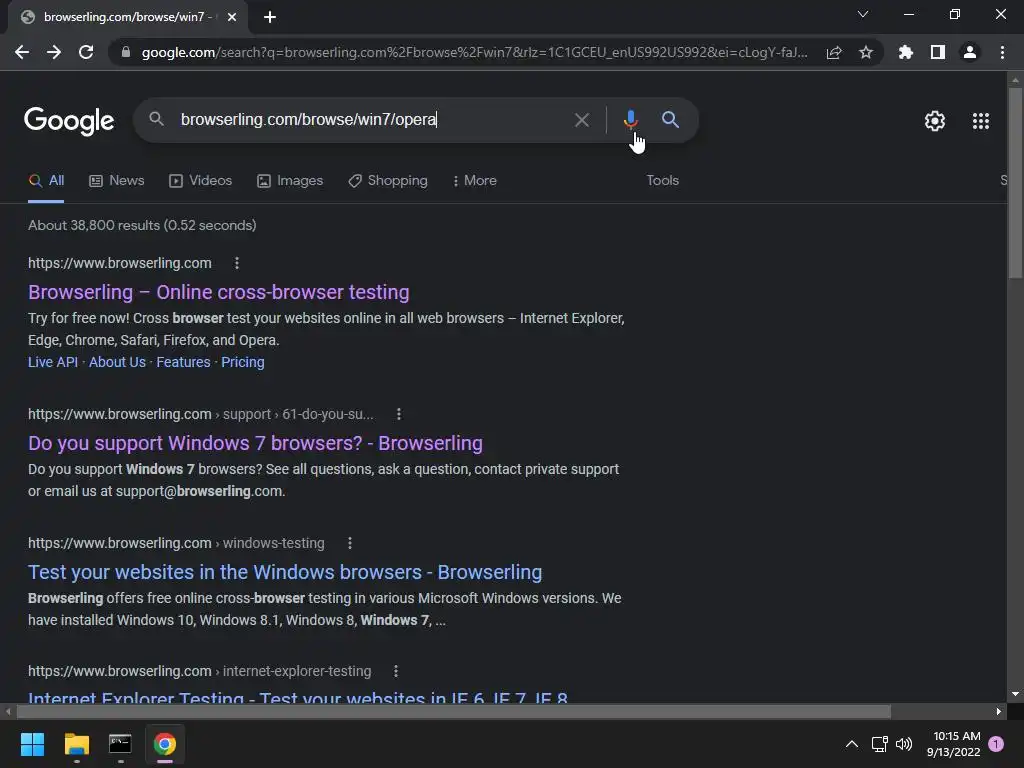
Task: Open the About Us sitelink
Action: (118, 362)
